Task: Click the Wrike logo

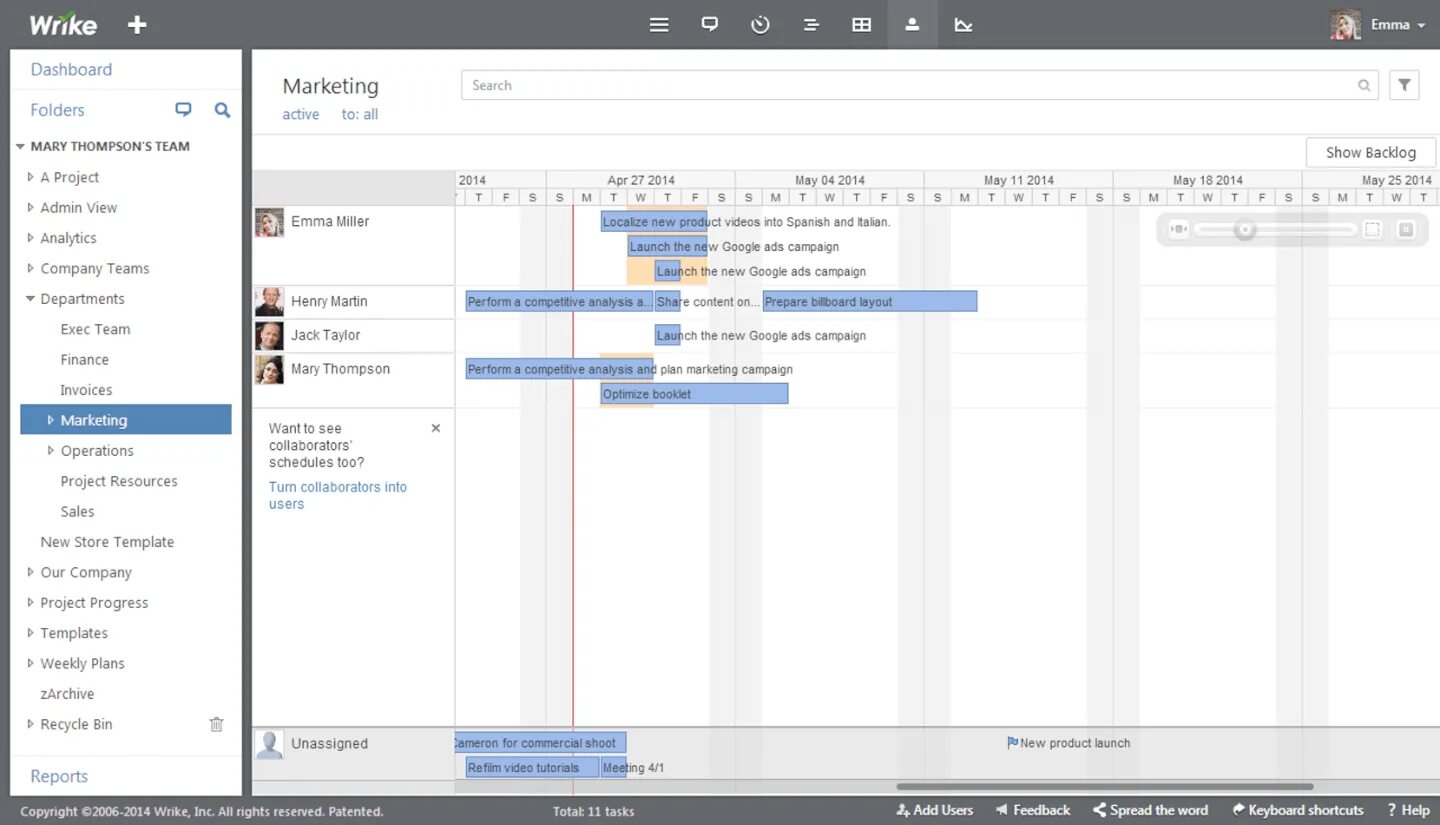Action: [62, 24]
